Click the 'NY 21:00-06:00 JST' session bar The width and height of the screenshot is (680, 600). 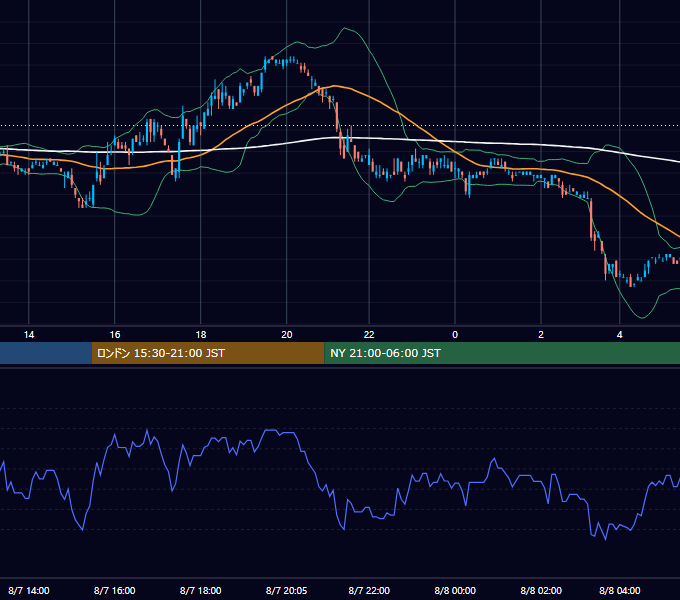[502, 353]
